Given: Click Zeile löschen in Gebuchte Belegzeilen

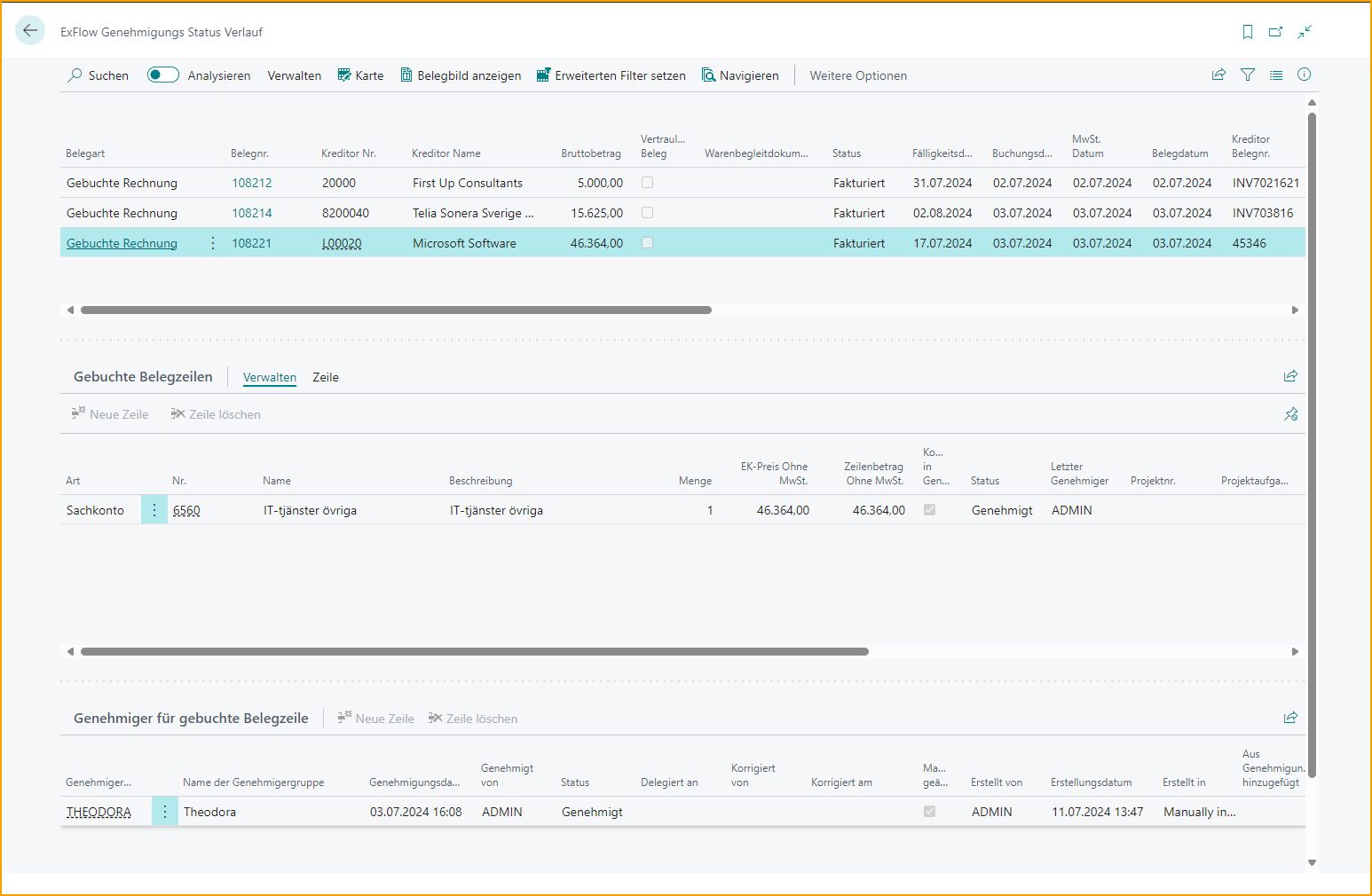Looking at the screenshot, I should 216,414.
